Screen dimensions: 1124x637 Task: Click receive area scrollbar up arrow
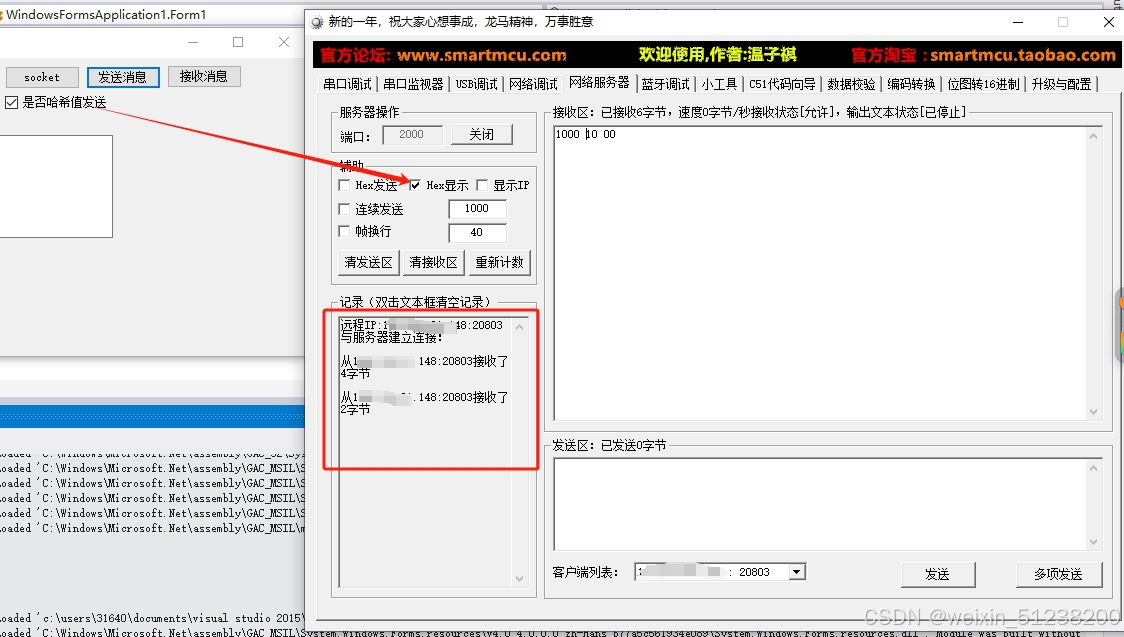[1094, 136]
